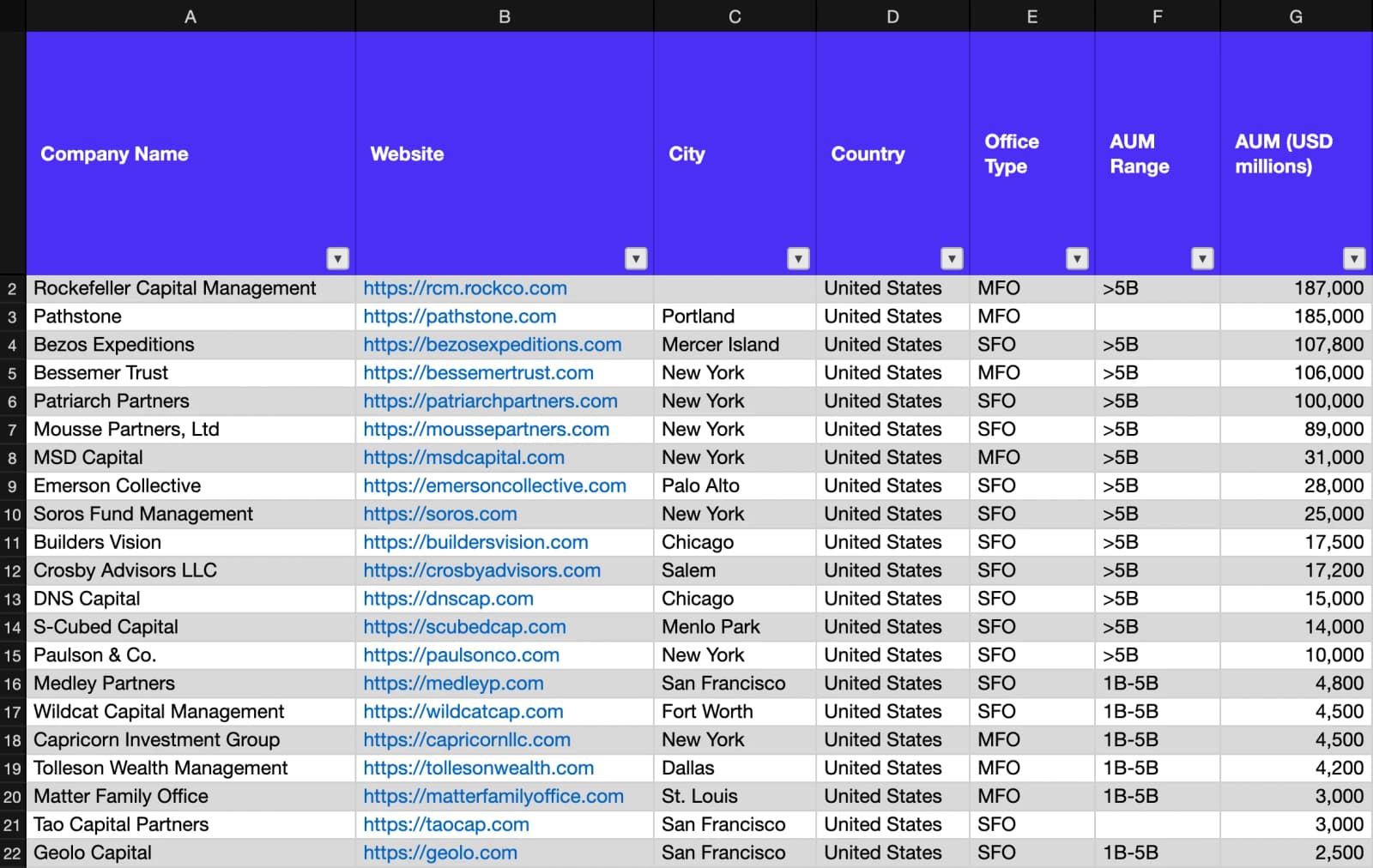Open the msdcapital.com link
This screenshot has height=868, width=1373.
(x=464, y=458)
